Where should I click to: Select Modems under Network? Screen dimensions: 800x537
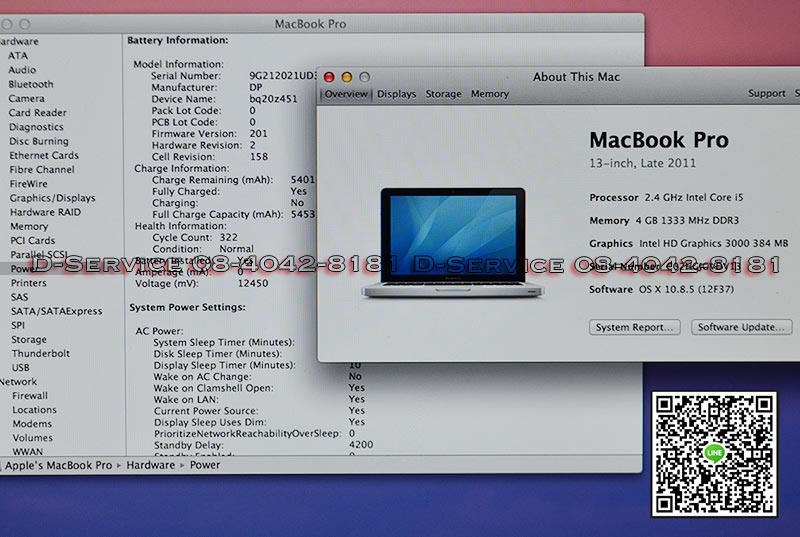pyautogui.click(x=32, y=424)
